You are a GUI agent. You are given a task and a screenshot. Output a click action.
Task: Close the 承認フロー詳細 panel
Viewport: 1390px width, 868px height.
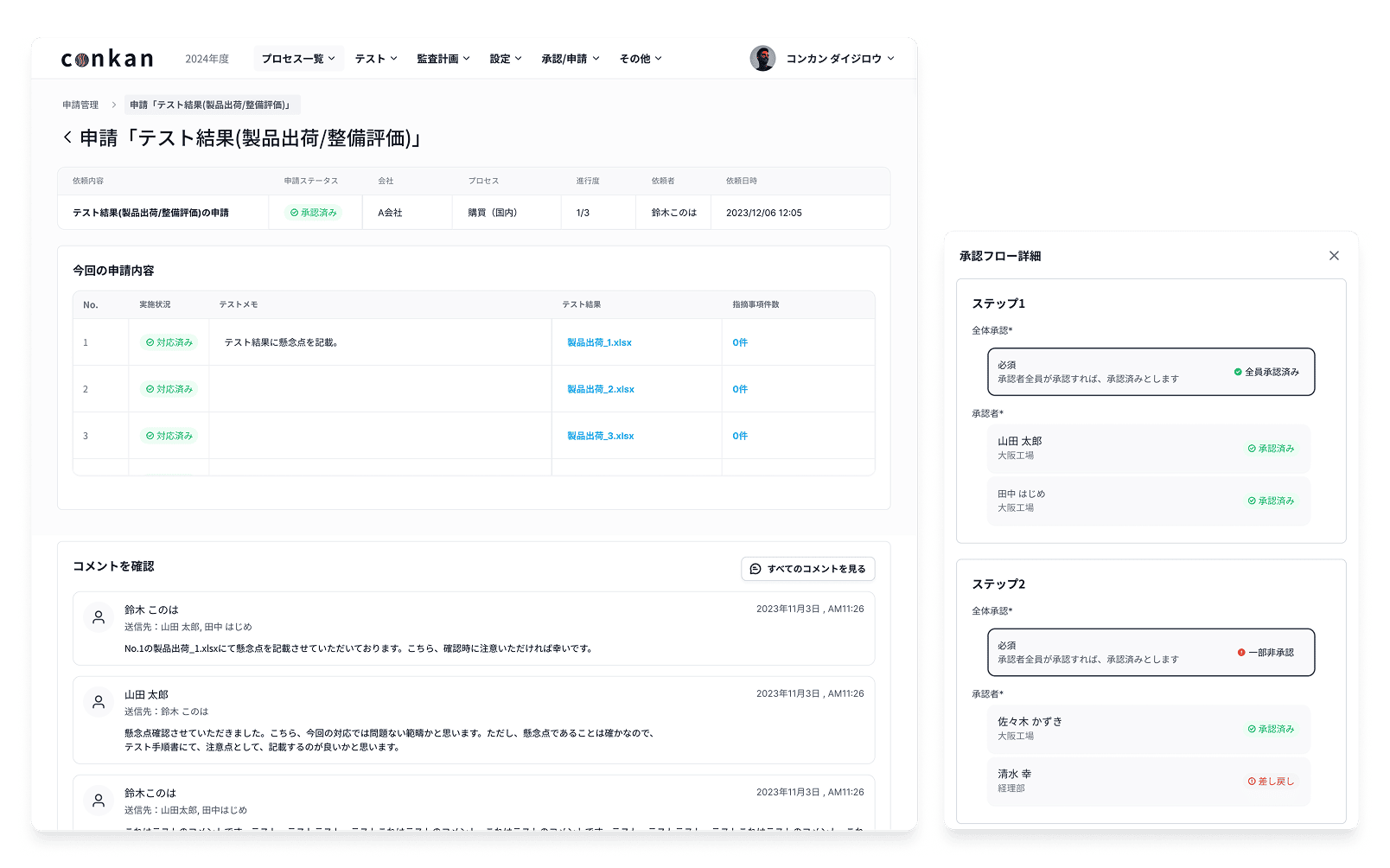click(x=1334, y=256)
